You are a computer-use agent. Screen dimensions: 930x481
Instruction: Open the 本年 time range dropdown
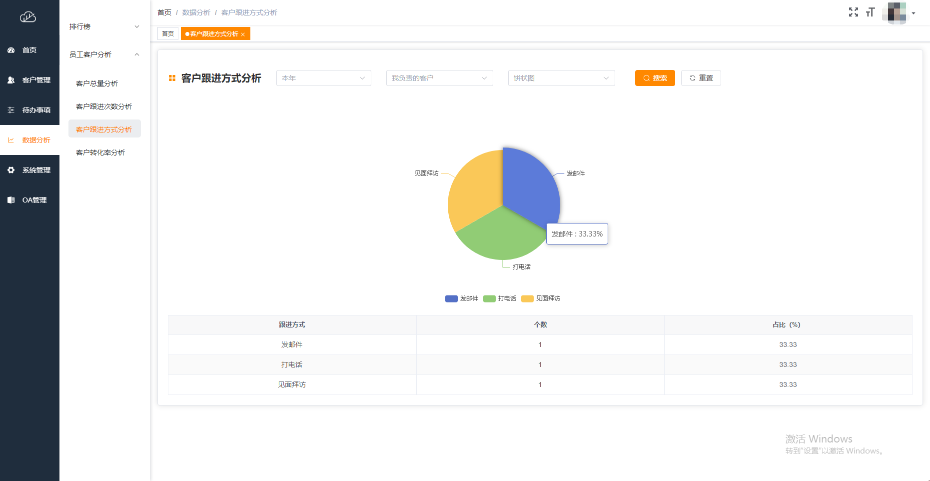point(323,78)
